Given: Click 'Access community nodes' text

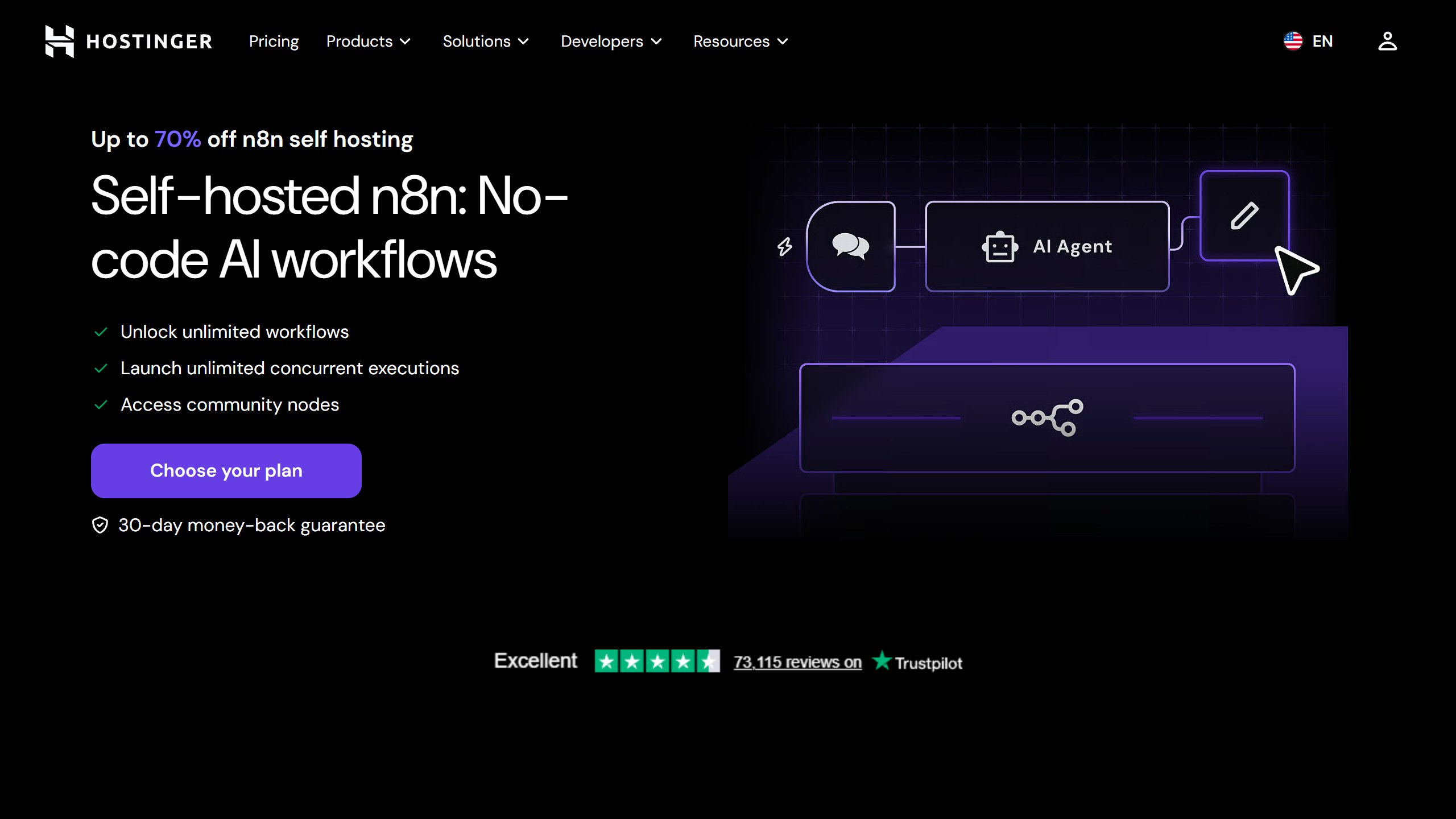Looking at the screenshot, I should tap(230, 404).
